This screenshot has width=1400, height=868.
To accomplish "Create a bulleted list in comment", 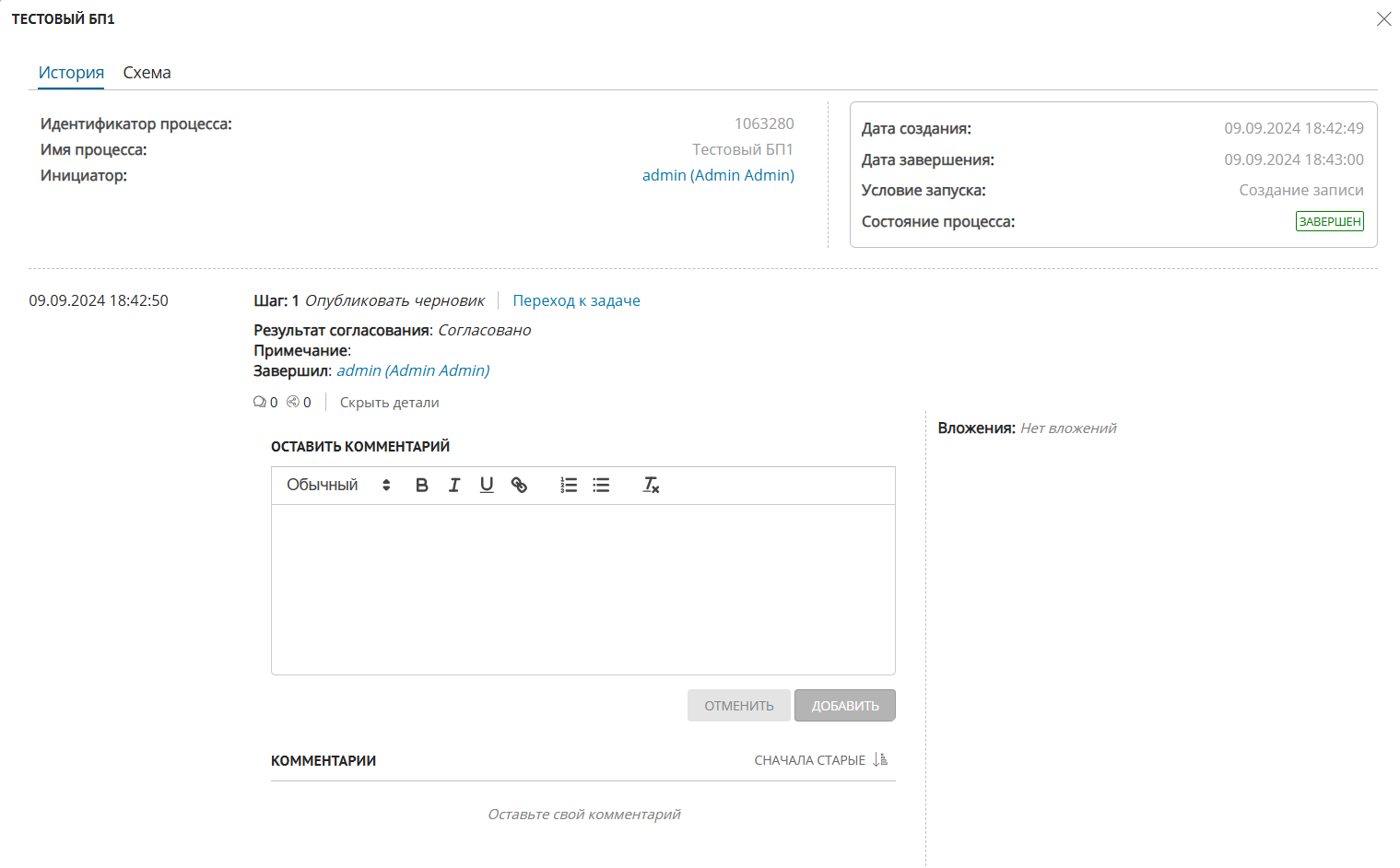I will 601,486.
